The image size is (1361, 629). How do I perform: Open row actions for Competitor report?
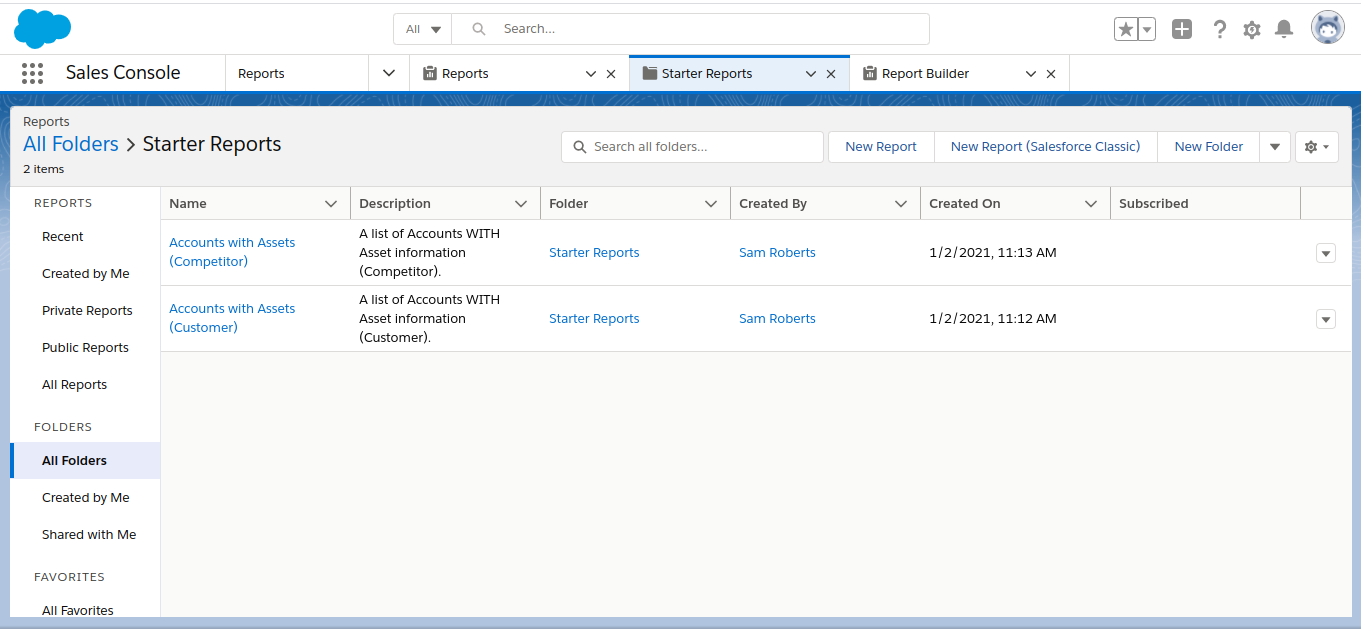(x=1326, y=253)
